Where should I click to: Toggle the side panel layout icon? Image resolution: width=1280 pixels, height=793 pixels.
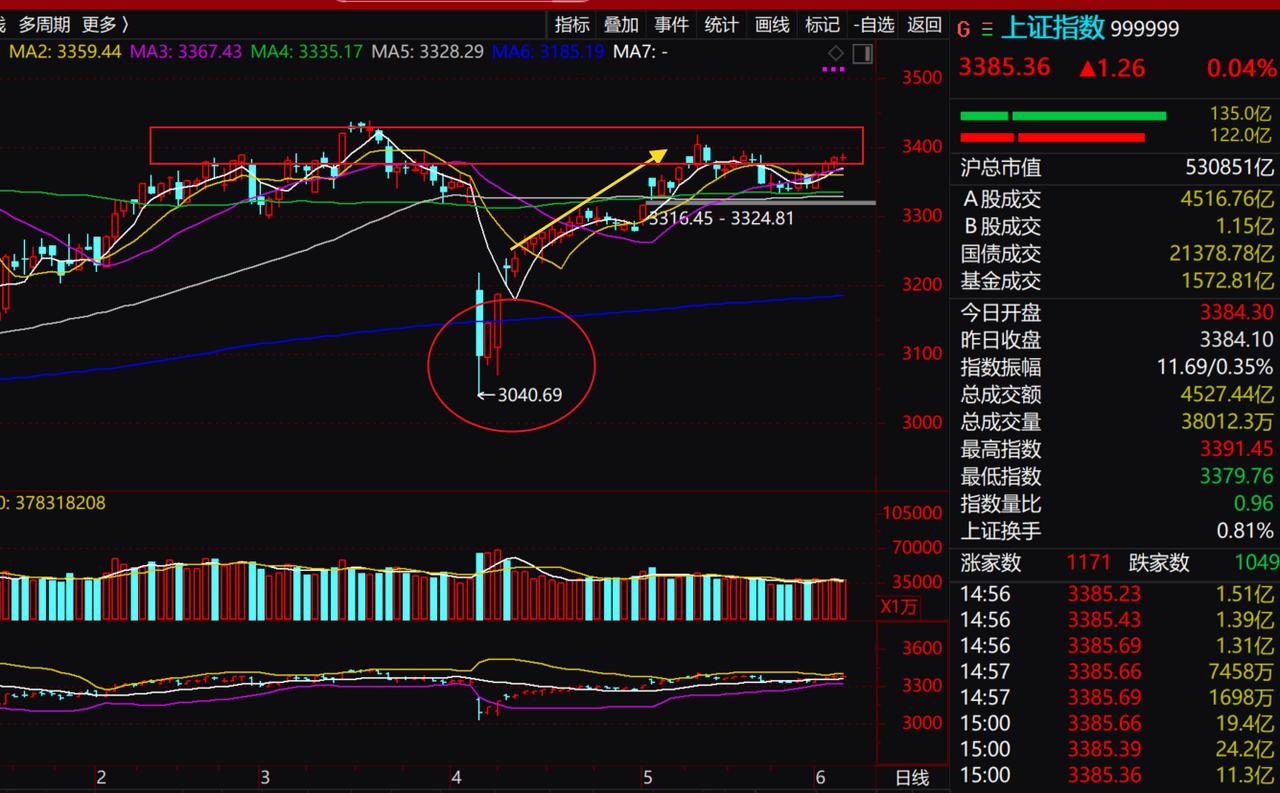(861, 53)
